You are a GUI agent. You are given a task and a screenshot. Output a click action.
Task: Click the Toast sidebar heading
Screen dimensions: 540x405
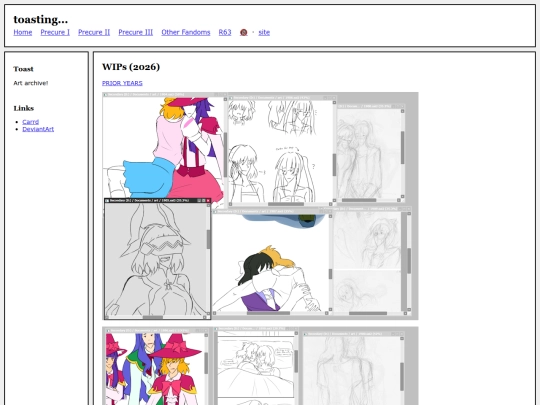point(23,69)
